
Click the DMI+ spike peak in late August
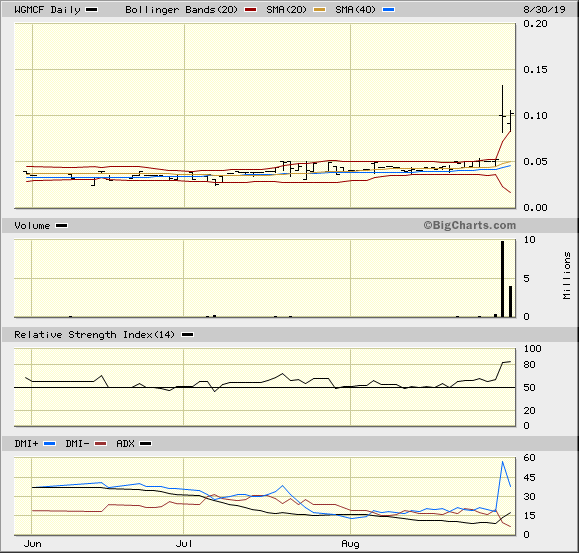503,461
